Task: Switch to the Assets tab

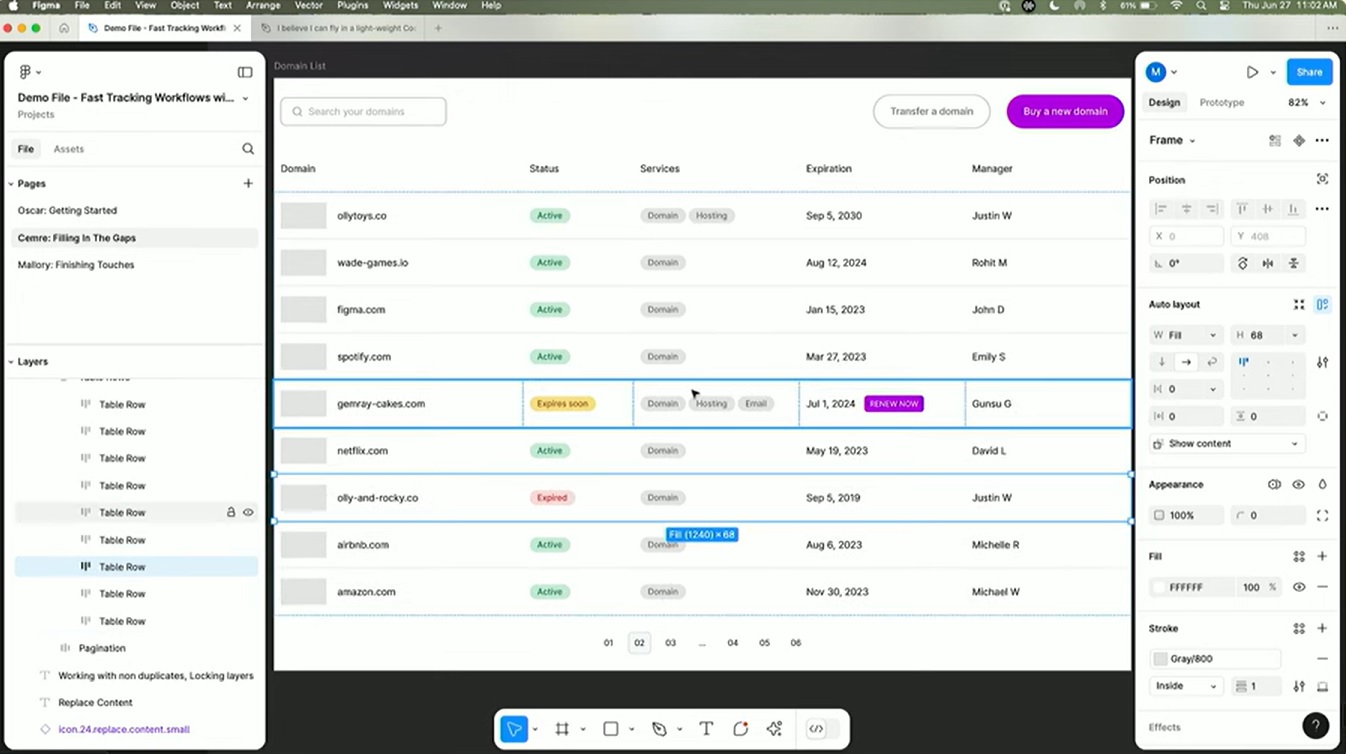Action: tap(69, 149)
